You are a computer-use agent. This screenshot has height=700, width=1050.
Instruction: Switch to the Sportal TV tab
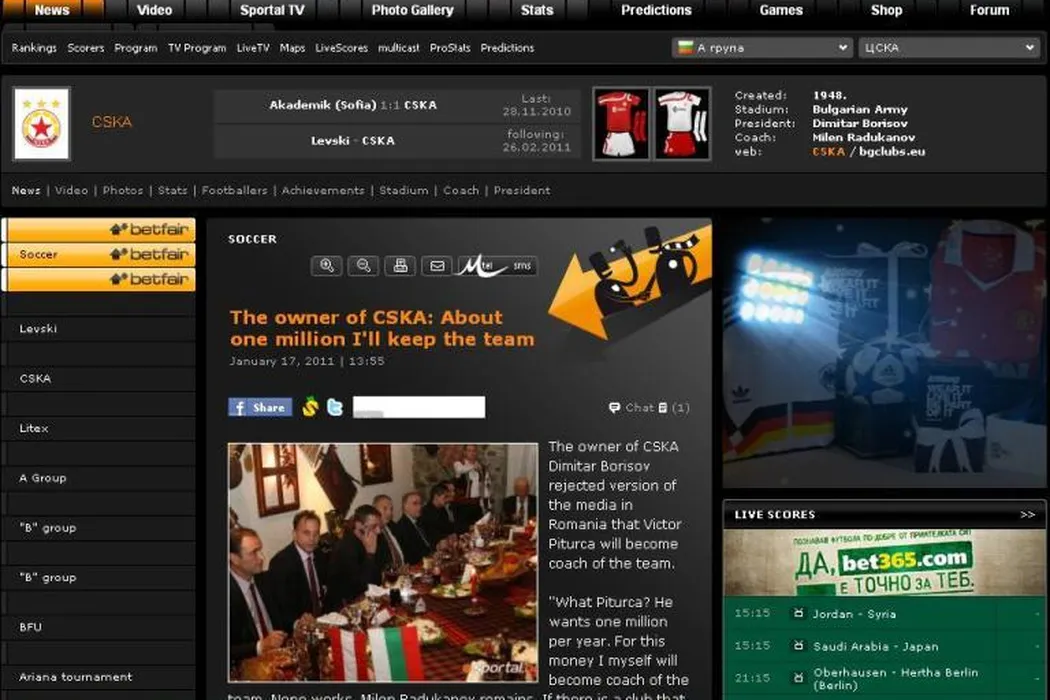tap(272, 10)
